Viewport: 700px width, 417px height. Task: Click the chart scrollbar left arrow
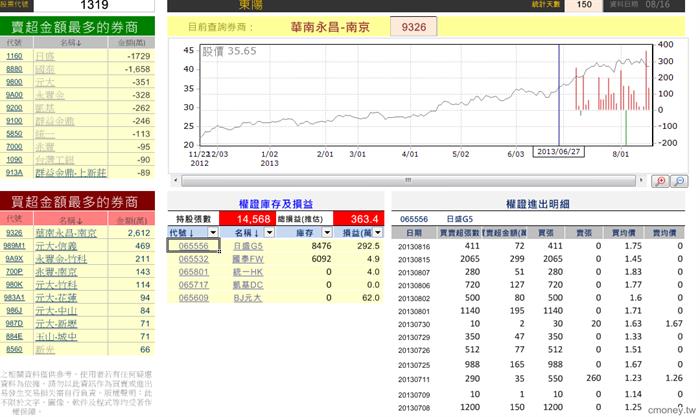tap(175, 180)
